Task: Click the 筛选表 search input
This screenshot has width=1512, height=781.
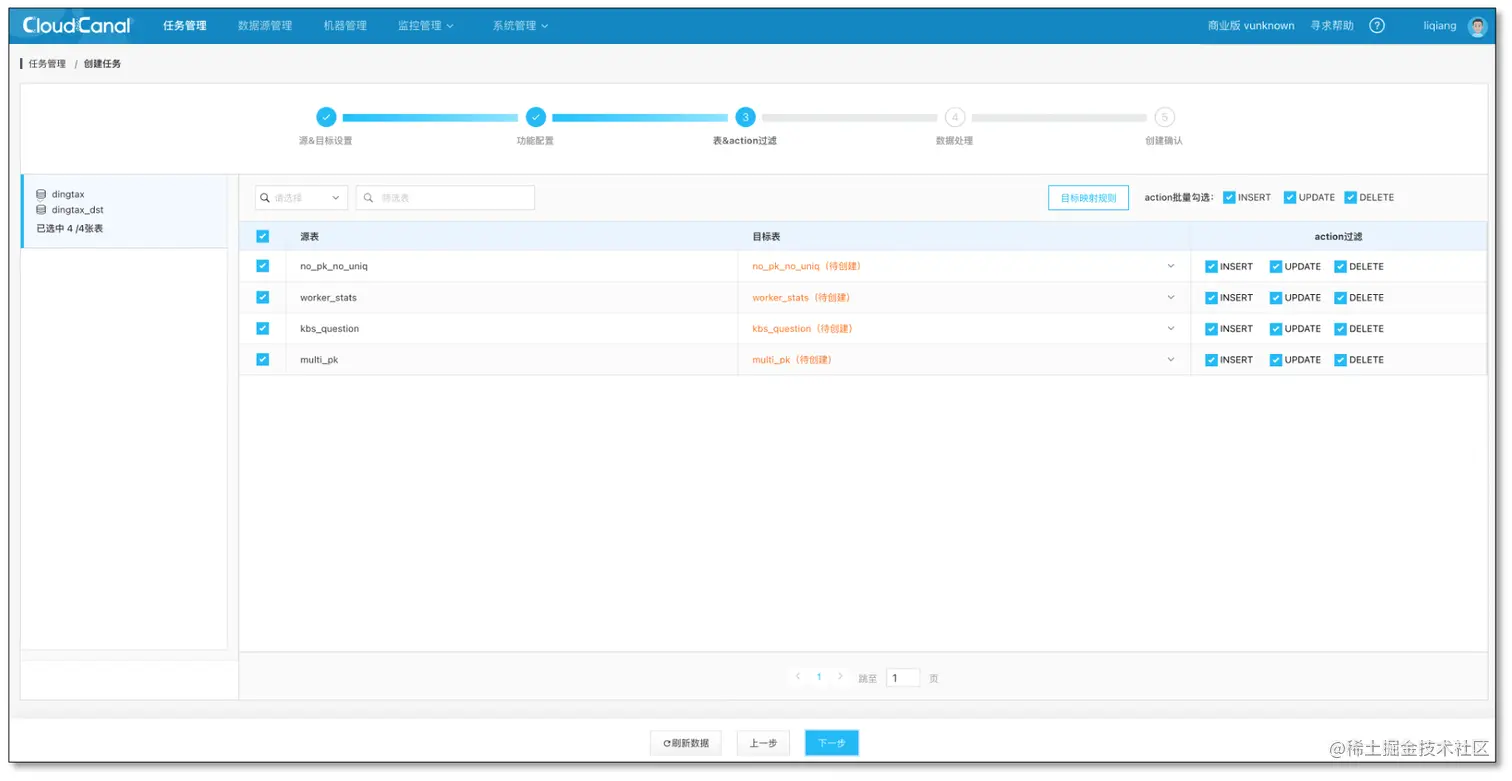Action: [445, 198]
